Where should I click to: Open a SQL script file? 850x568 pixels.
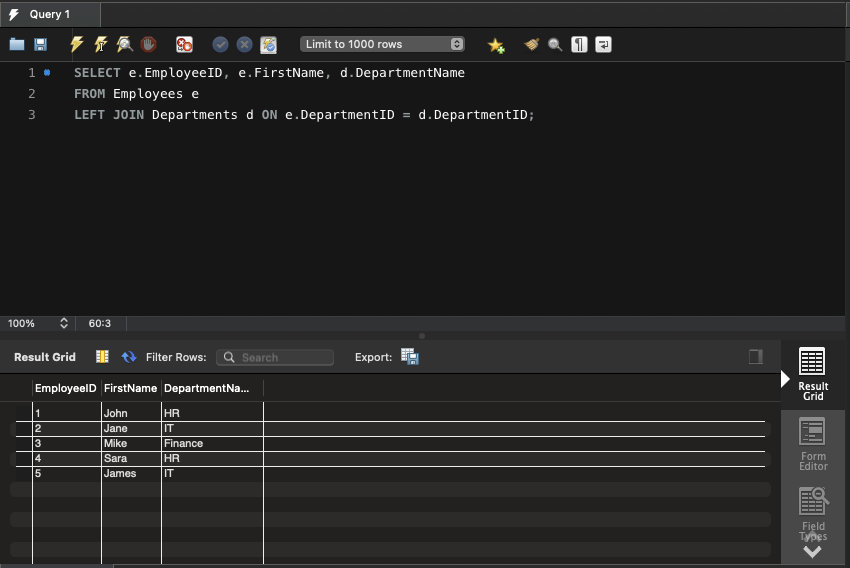[17, 45]
